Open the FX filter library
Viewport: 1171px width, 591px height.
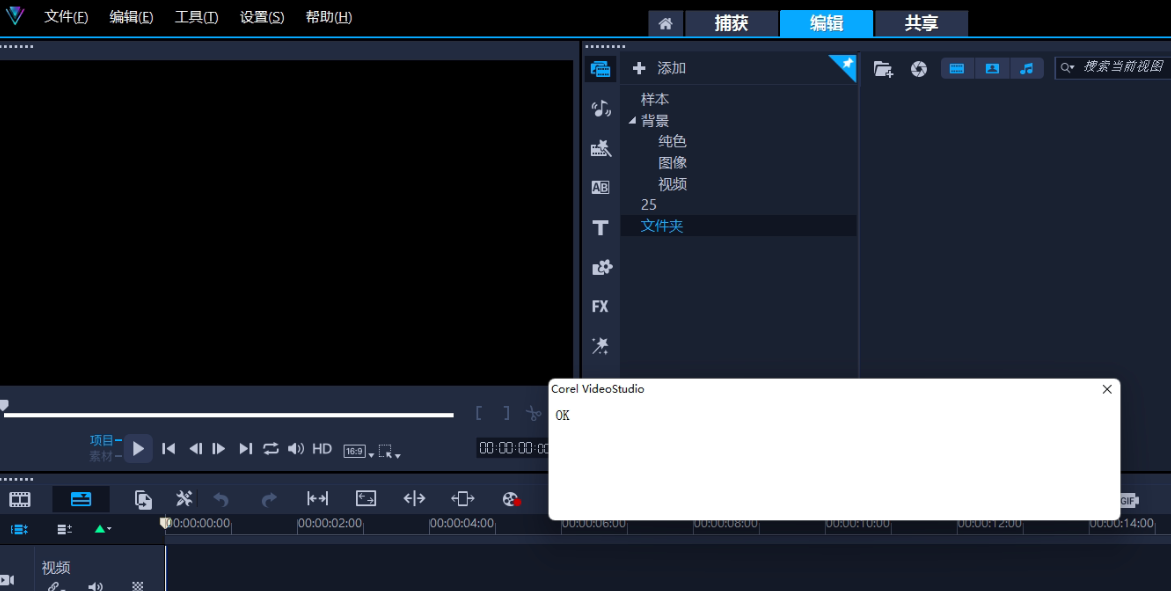tap(600, 307)
